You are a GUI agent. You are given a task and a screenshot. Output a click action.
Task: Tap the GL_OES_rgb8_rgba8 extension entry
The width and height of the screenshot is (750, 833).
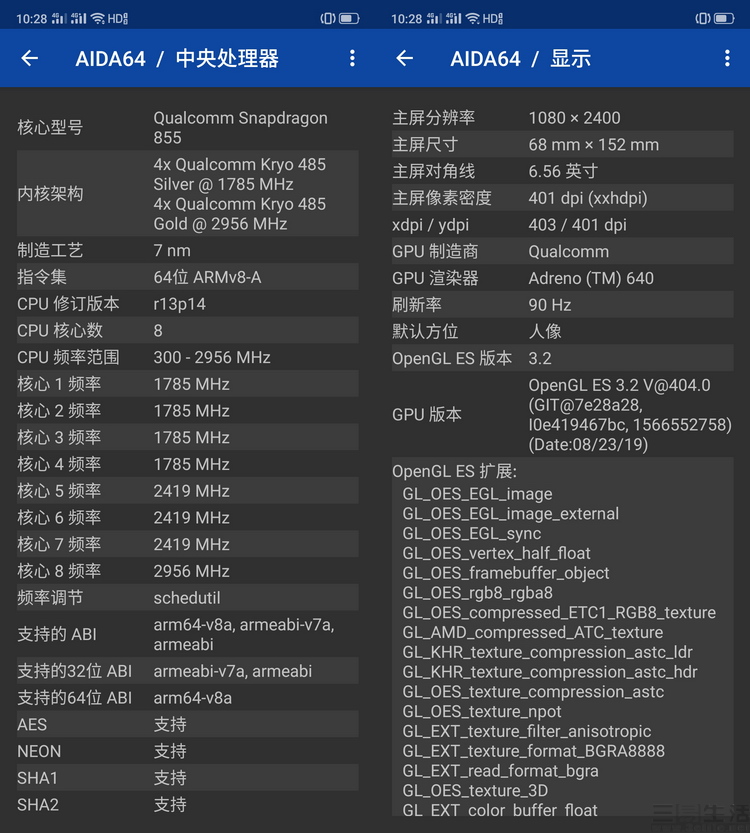pos(478,592)
